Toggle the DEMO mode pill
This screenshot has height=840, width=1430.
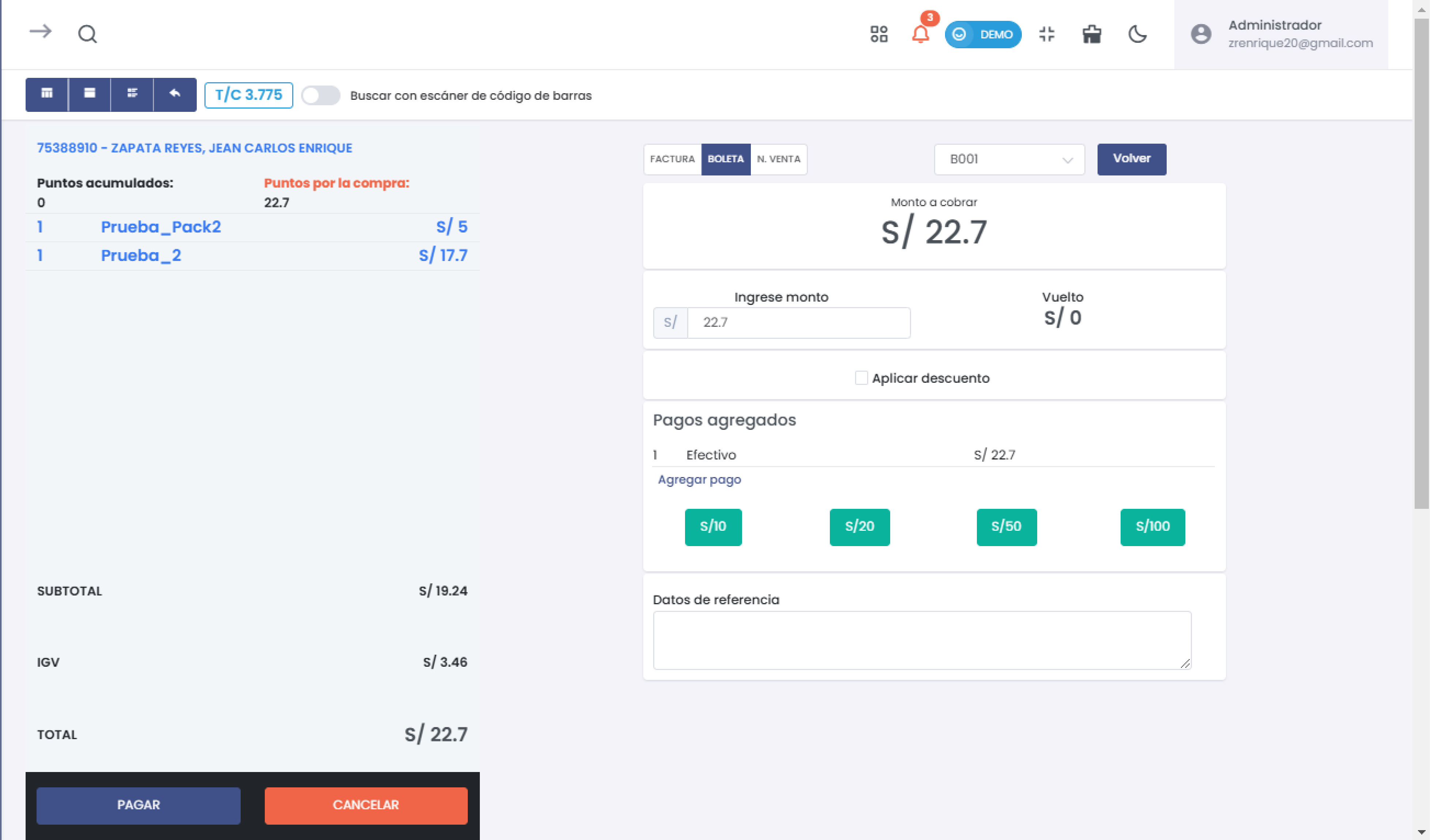tap(983, 35)
